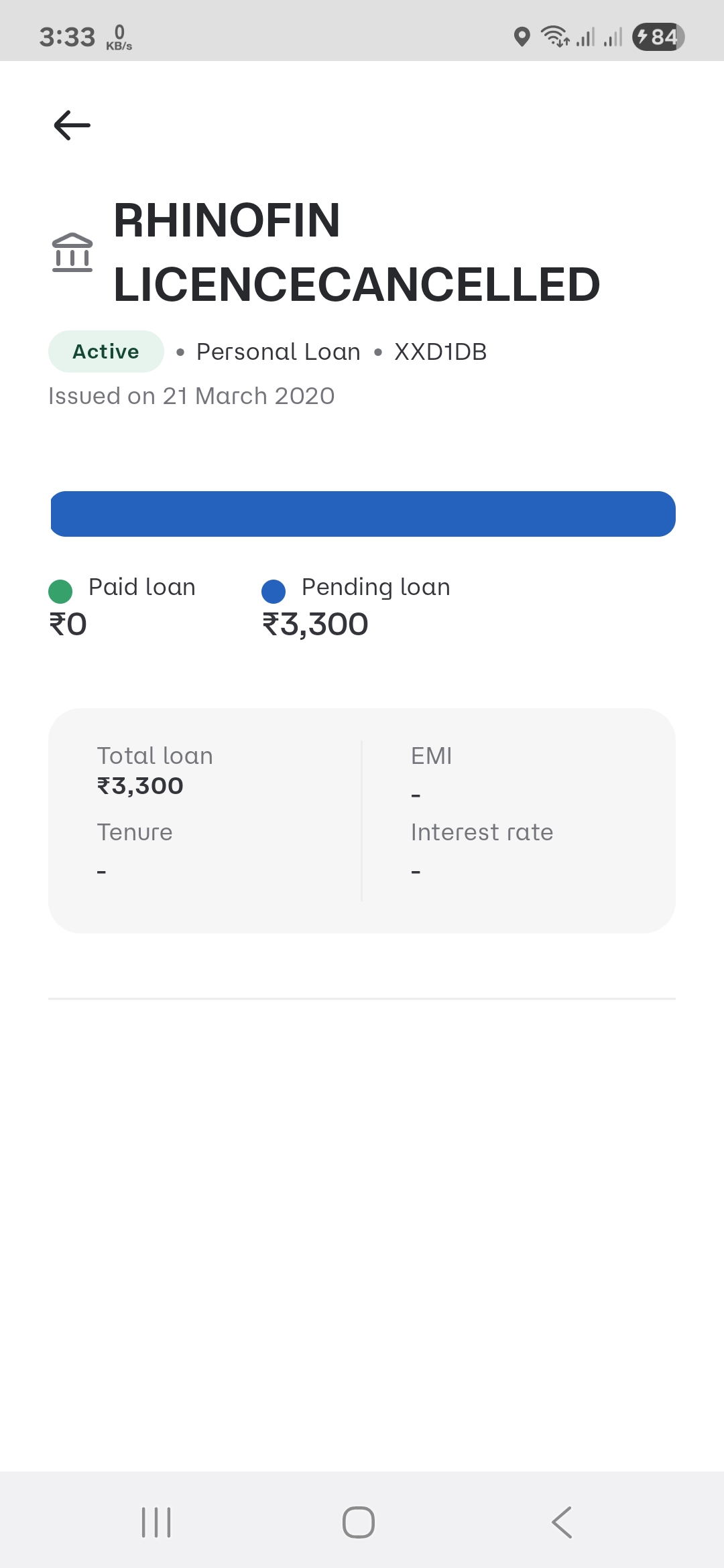The width and height of the screenshot is (724, 1568).
Task: Tap the blue Pending loan dot
Action: [274, 591]
